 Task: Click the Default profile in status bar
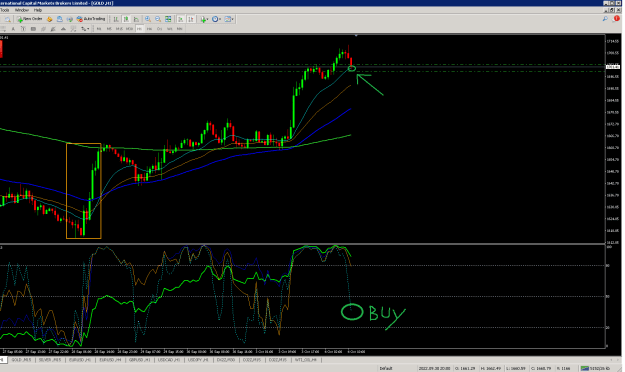[x=385, y=368]
